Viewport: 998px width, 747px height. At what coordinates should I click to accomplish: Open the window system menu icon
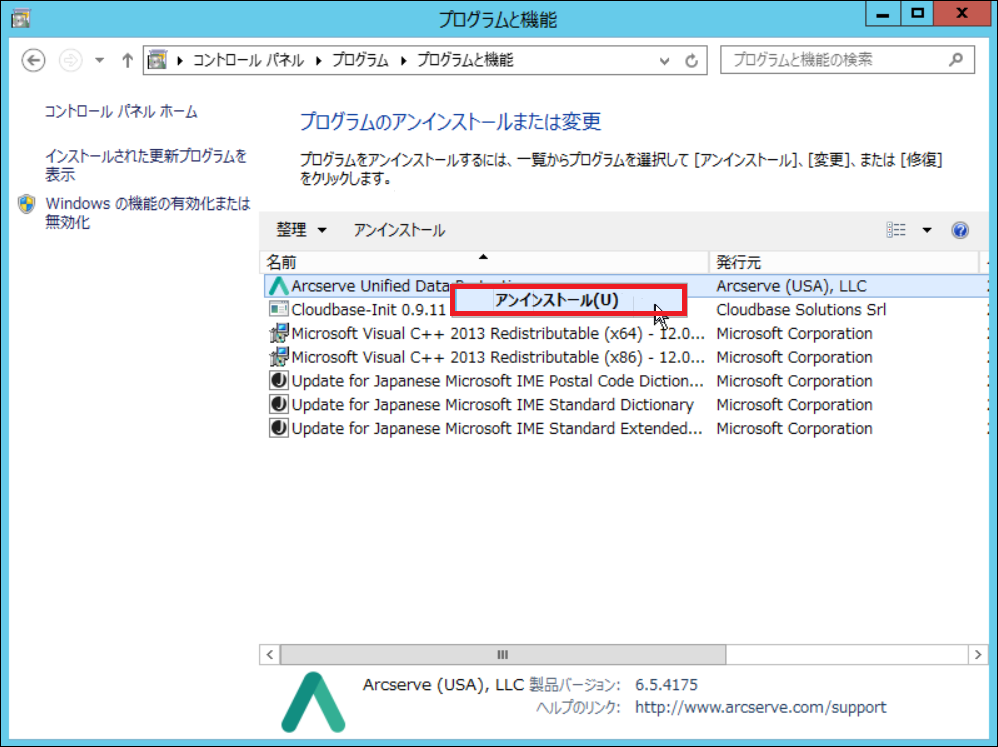[x=20, y=18]
